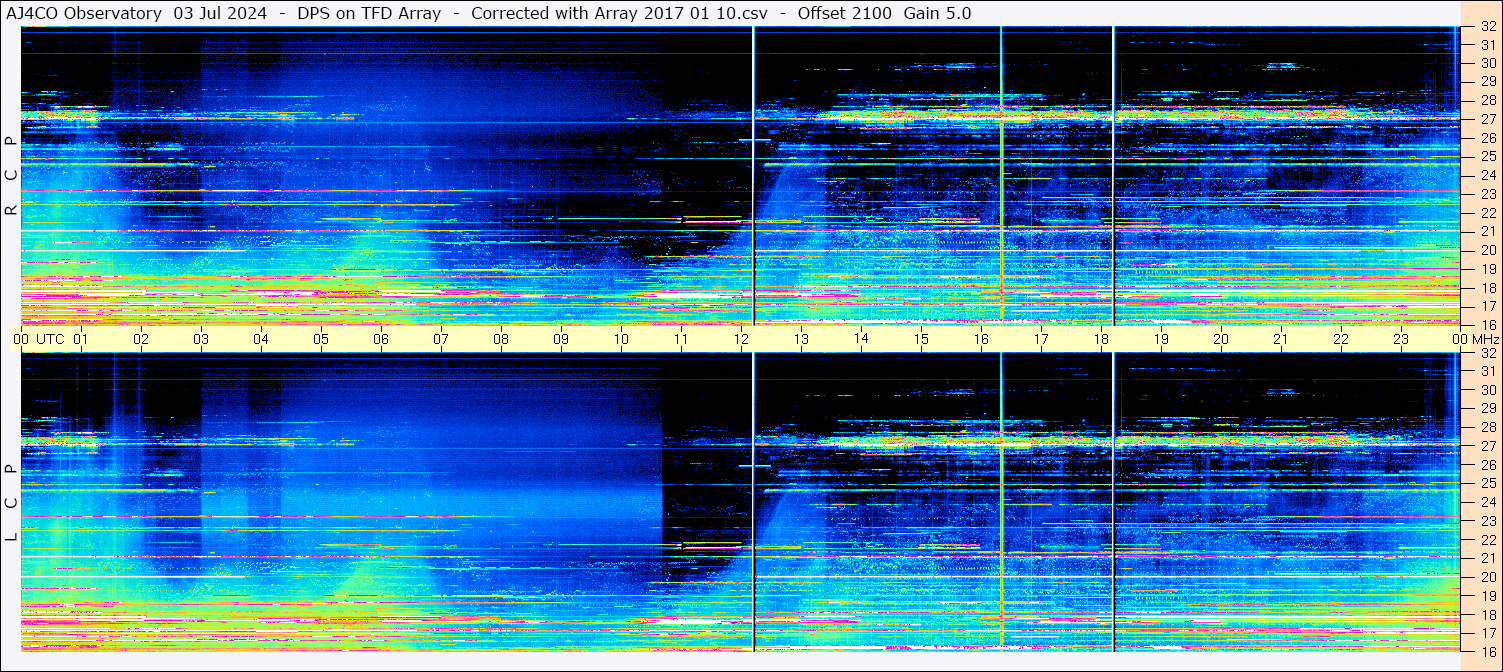Click the 16 frequency label of LCP panel
This screenshot has height=672, width=1503.
1487,651
